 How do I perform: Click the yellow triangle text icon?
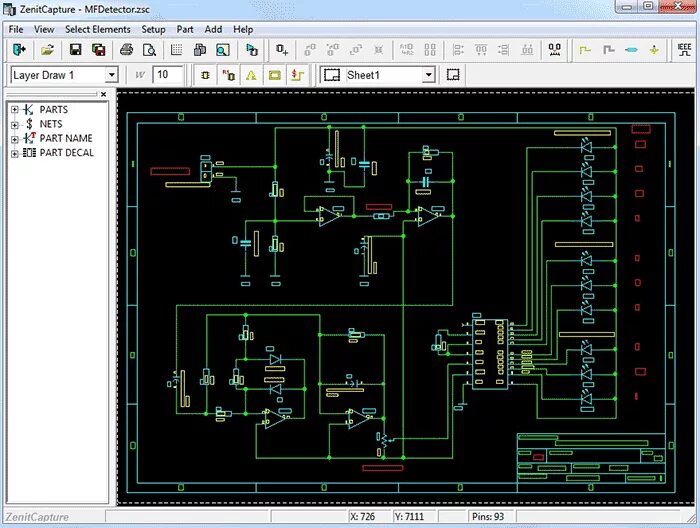251,75
